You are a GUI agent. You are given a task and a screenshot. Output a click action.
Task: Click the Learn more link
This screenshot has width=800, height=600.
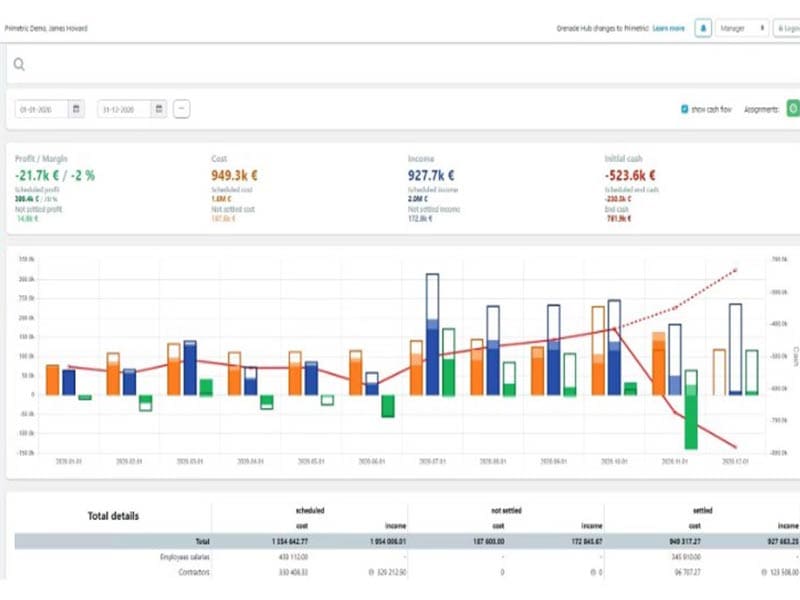tap(669, 29)
